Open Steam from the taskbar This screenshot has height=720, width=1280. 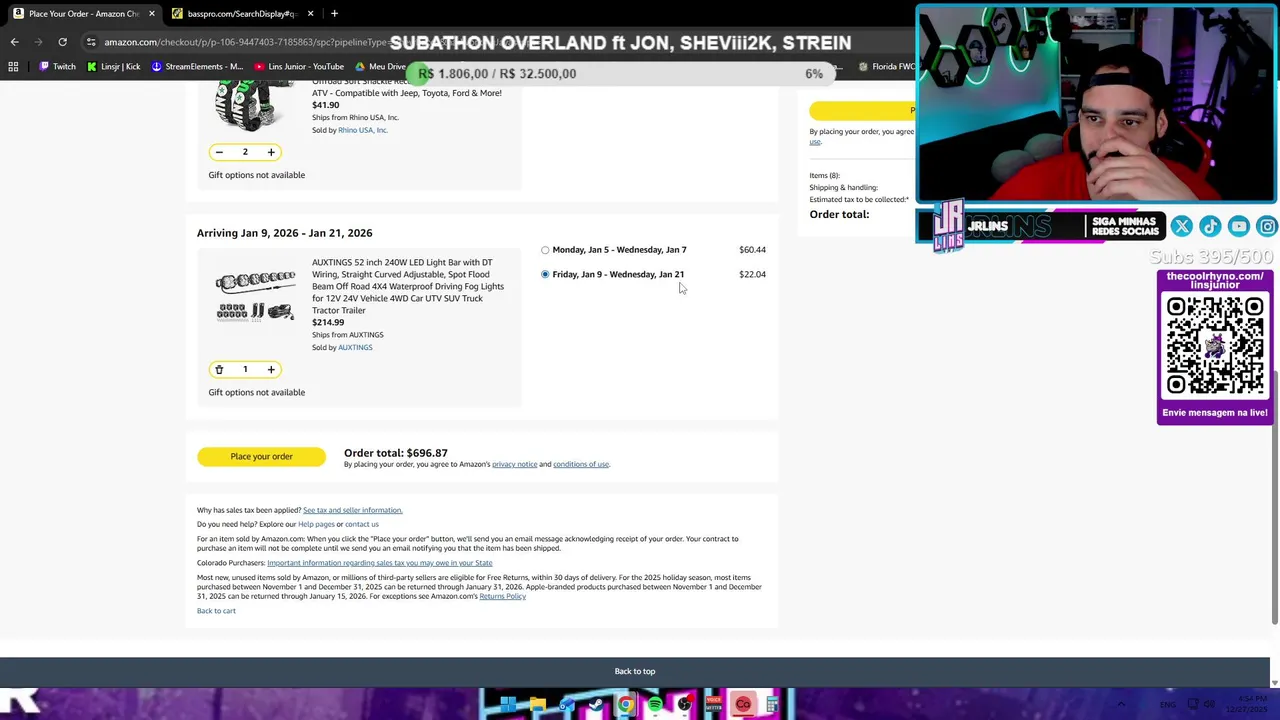coord(596,705)
